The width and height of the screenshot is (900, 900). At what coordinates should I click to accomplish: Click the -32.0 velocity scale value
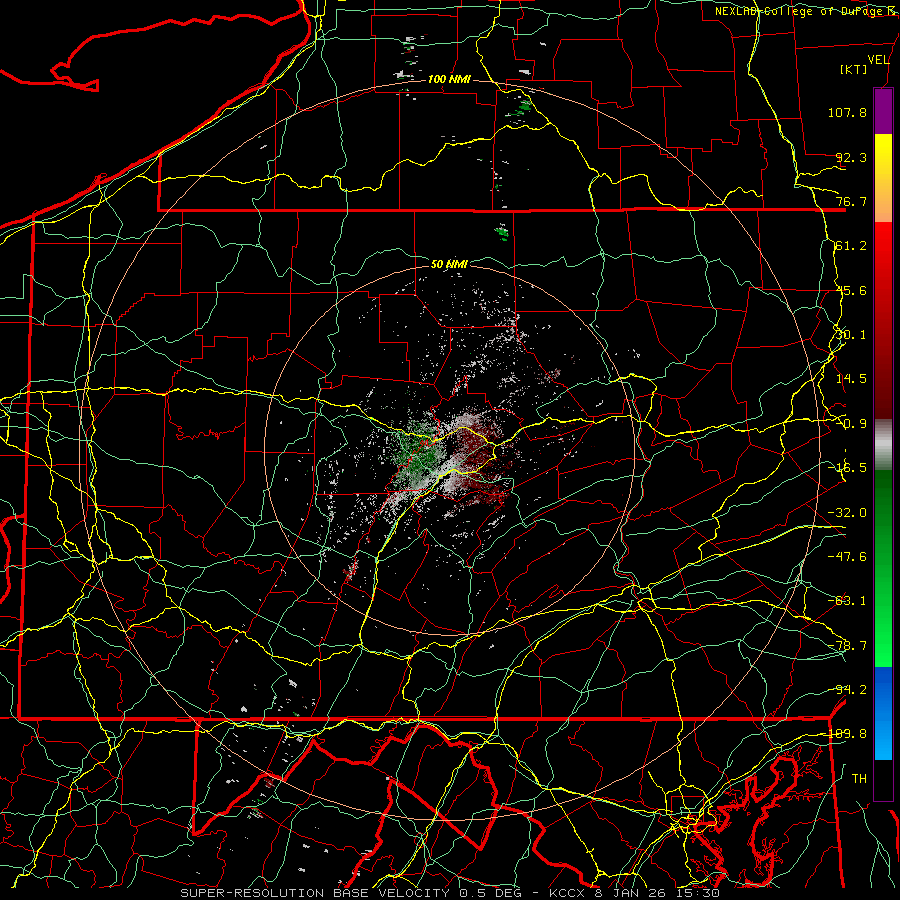coord(847,513)
